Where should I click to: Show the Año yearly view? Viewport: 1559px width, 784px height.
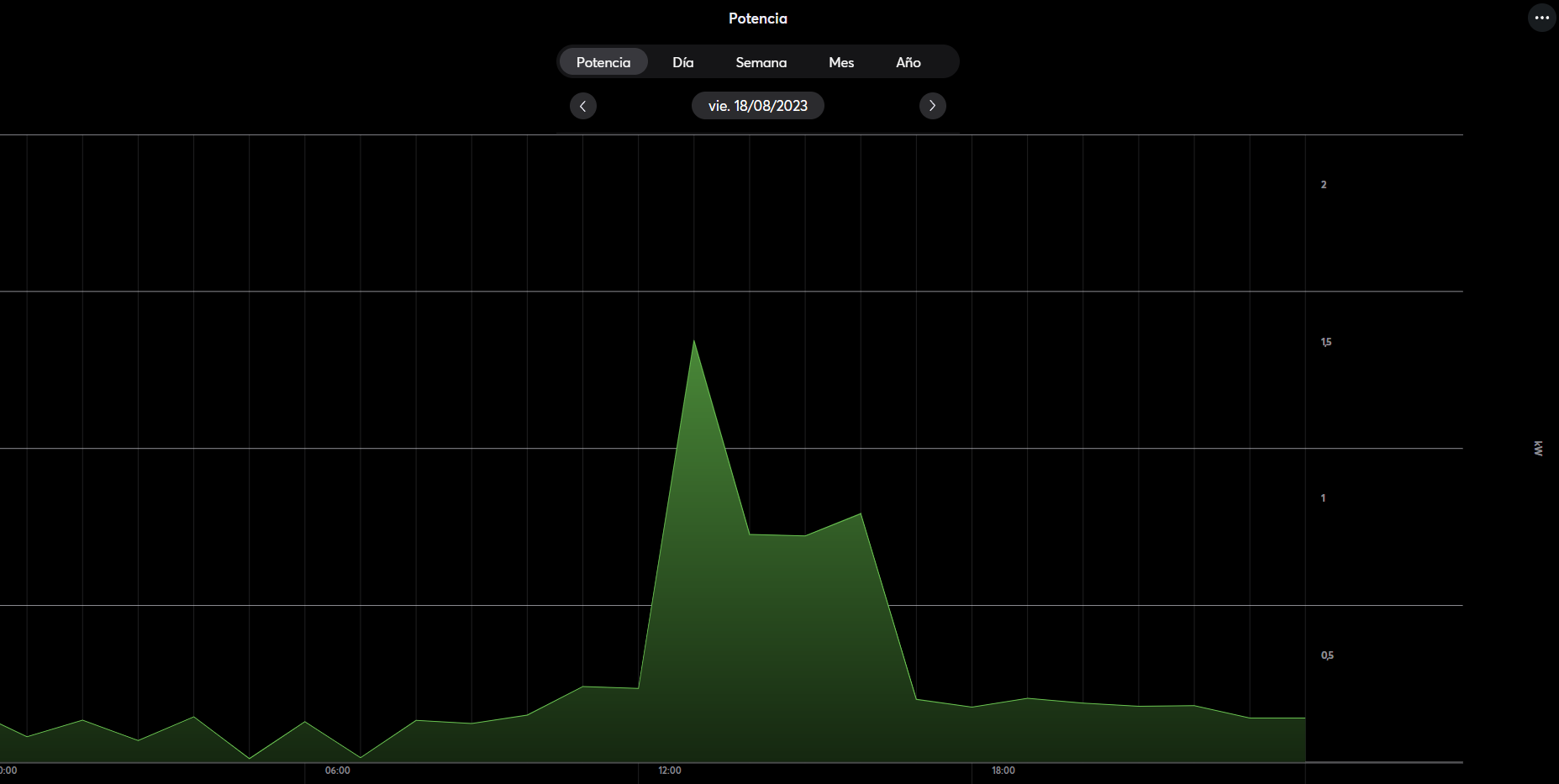pyautogui.click(x=909, y=62)
